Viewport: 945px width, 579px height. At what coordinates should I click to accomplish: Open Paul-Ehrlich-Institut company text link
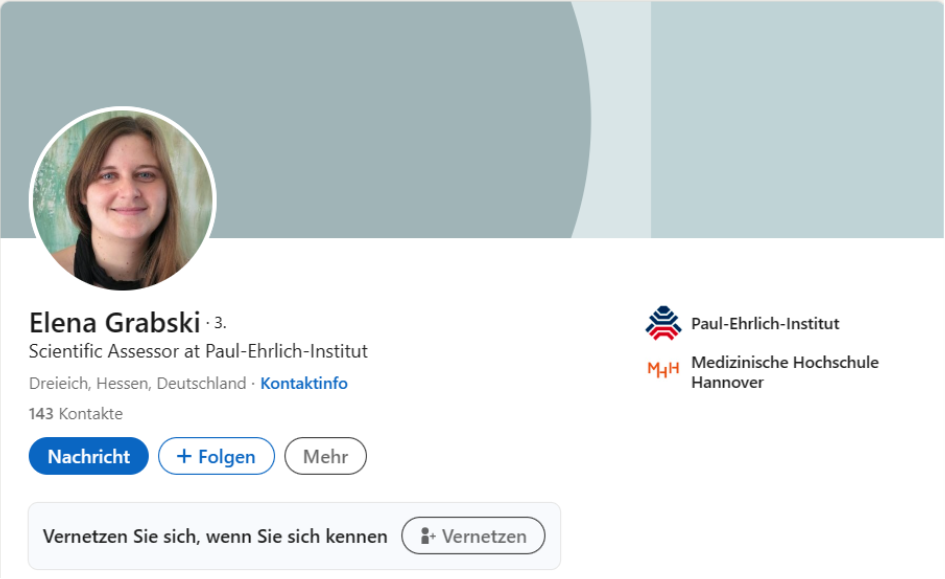[x=765, y=324]
